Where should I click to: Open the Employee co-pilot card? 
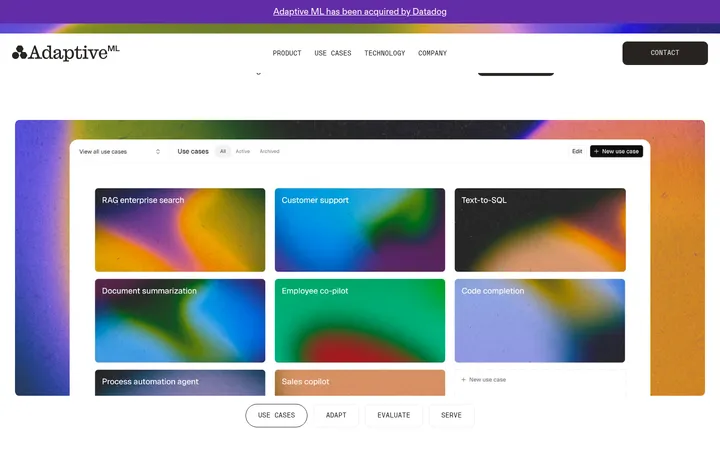point(360,321)
